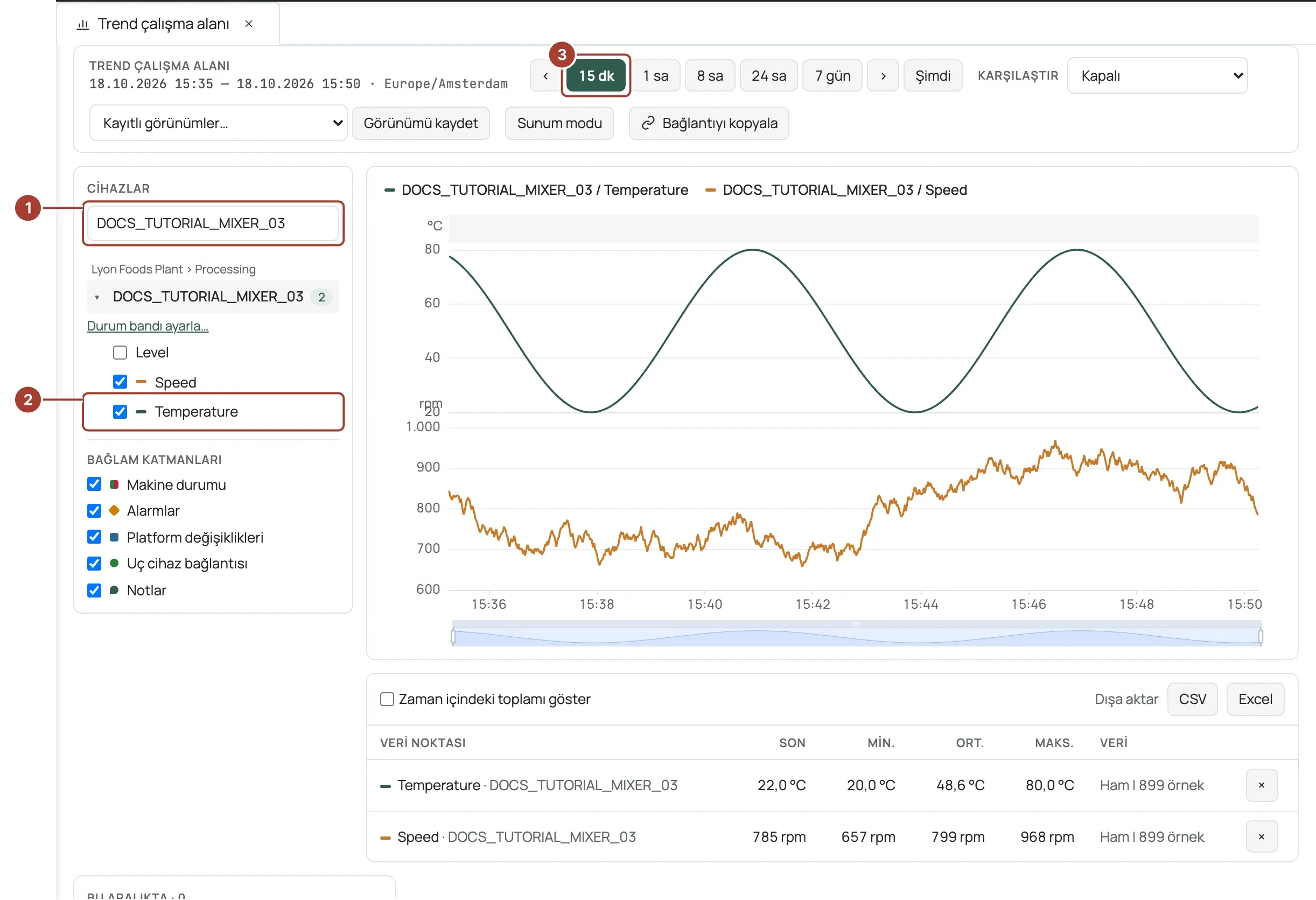Click the Alarmlar orange diamond icon

114,511
